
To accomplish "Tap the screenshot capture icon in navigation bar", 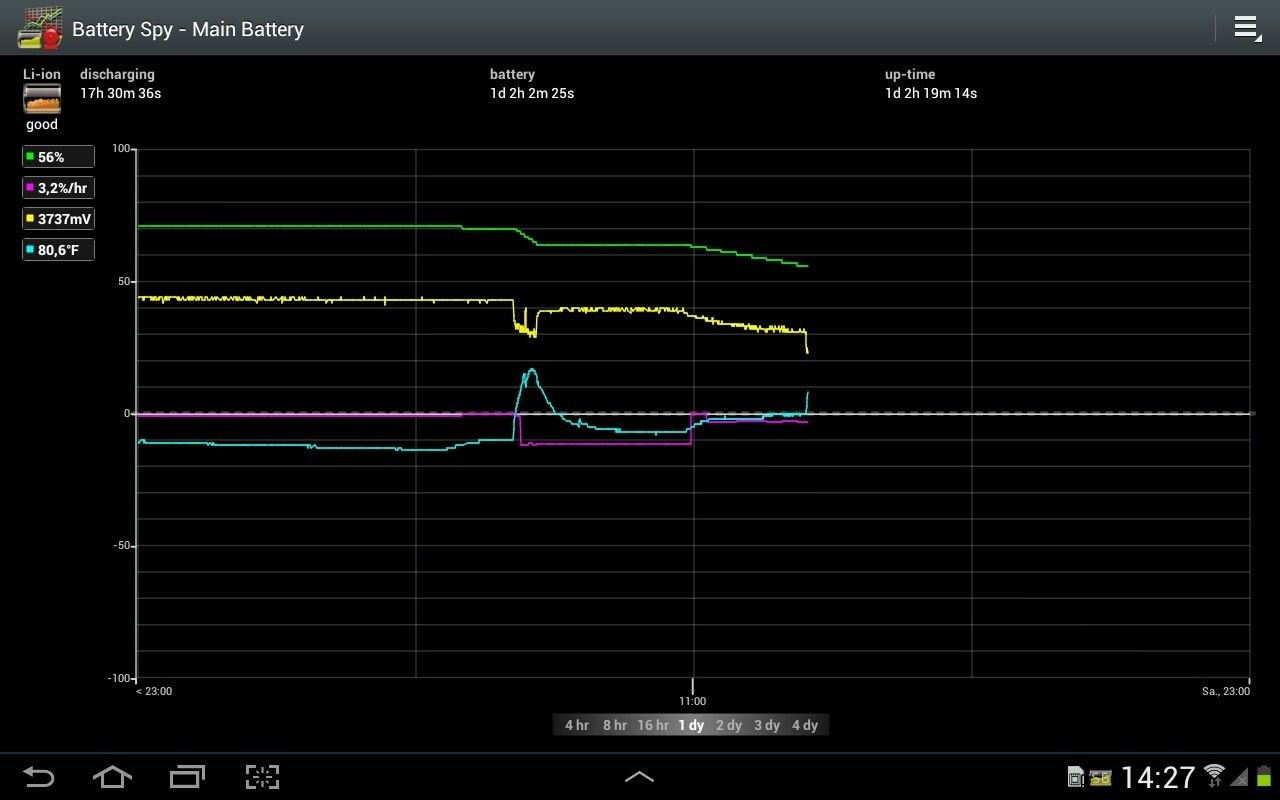I will [262, 777].
